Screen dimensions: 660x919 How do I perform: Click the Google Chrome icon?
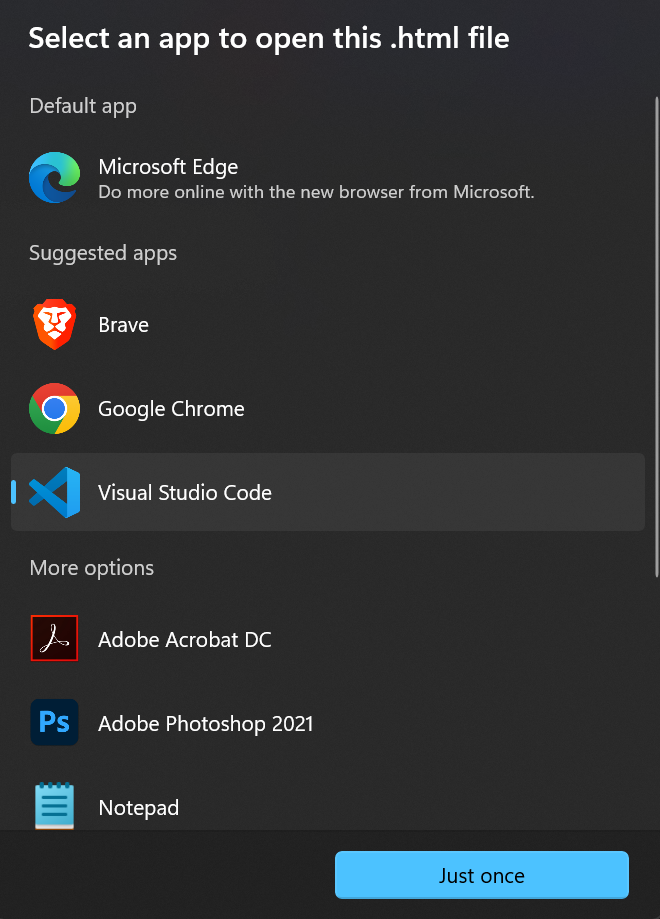pos(55,409)
